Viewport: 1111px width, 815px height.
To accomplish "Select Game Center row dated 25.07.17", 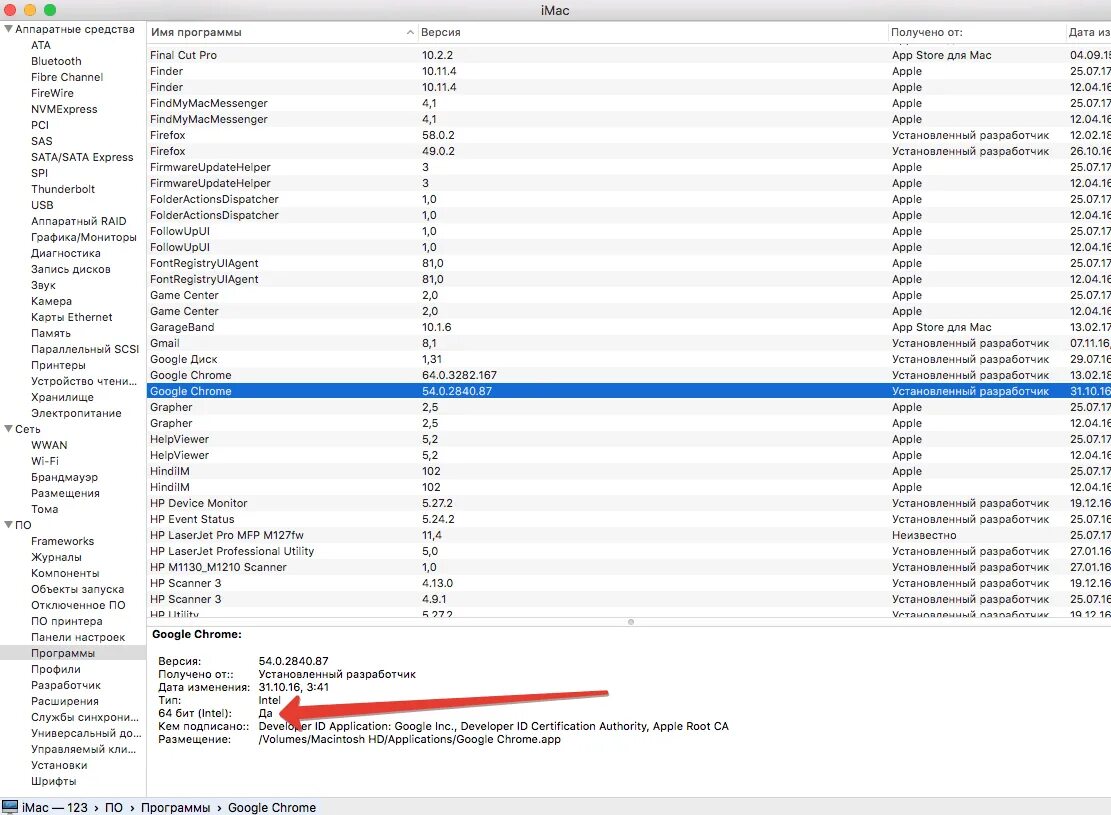I will pyautogui.click(x=628, y=295).
